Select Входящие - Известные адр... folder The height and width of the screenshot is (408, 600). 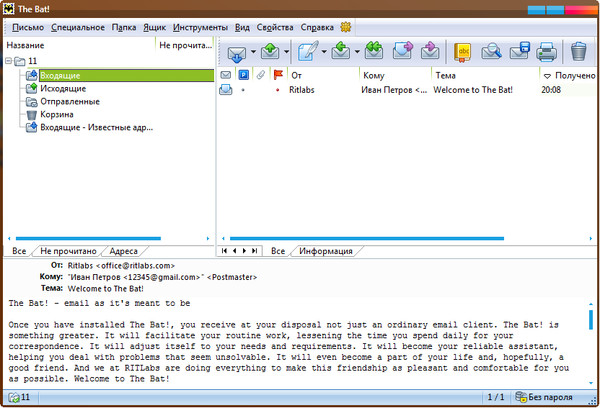point(97,127)
